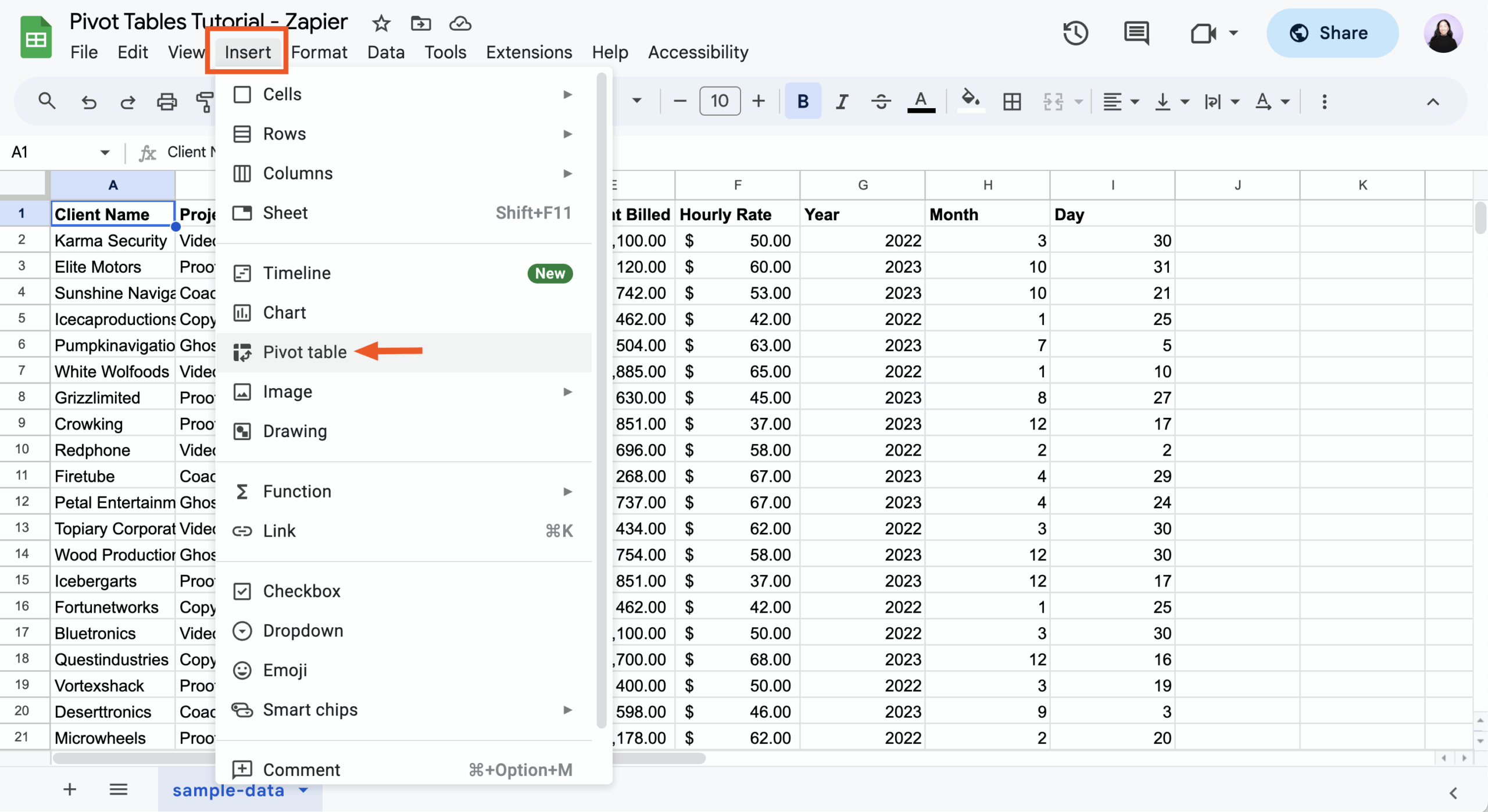
Task: Toggle strikethrough formatting icon
Action: click(881, 102)
